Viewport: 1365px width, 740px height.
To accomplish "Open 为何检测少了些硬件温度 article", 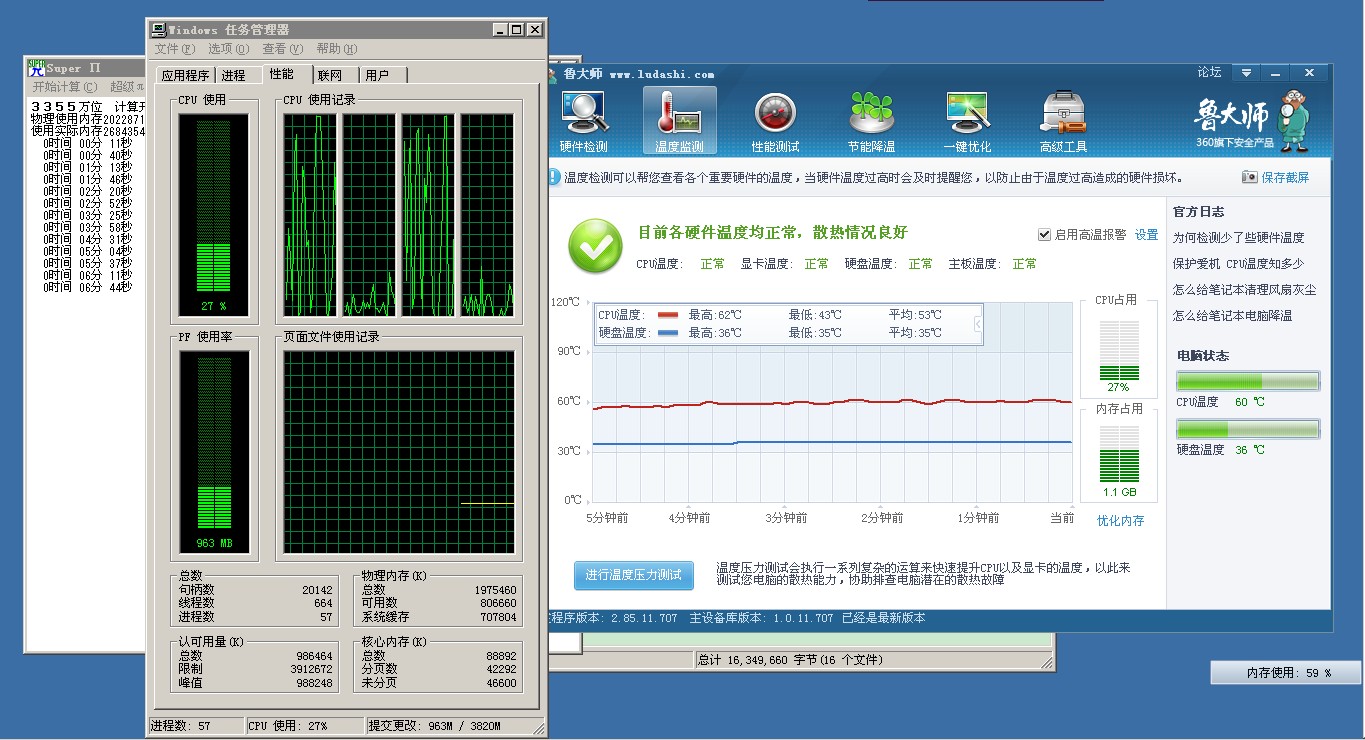I will (1238, 238).
